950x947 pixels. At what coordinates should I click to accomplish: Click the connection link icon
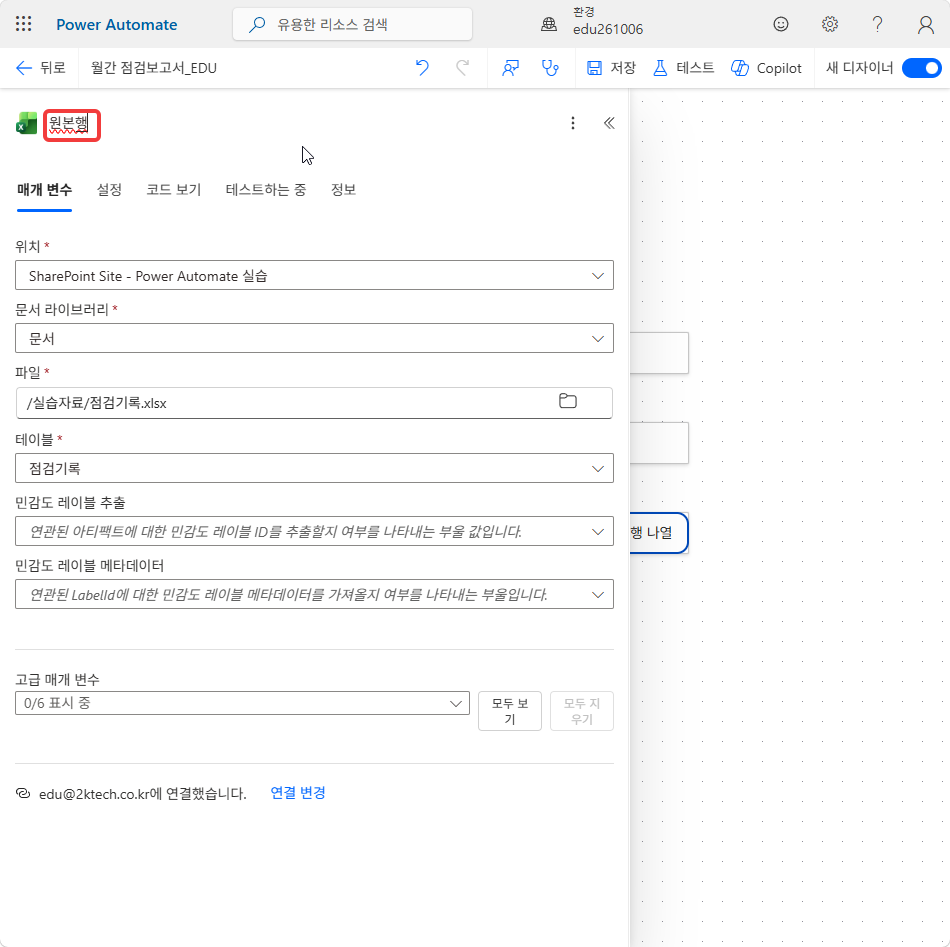(x=23, y=793)
